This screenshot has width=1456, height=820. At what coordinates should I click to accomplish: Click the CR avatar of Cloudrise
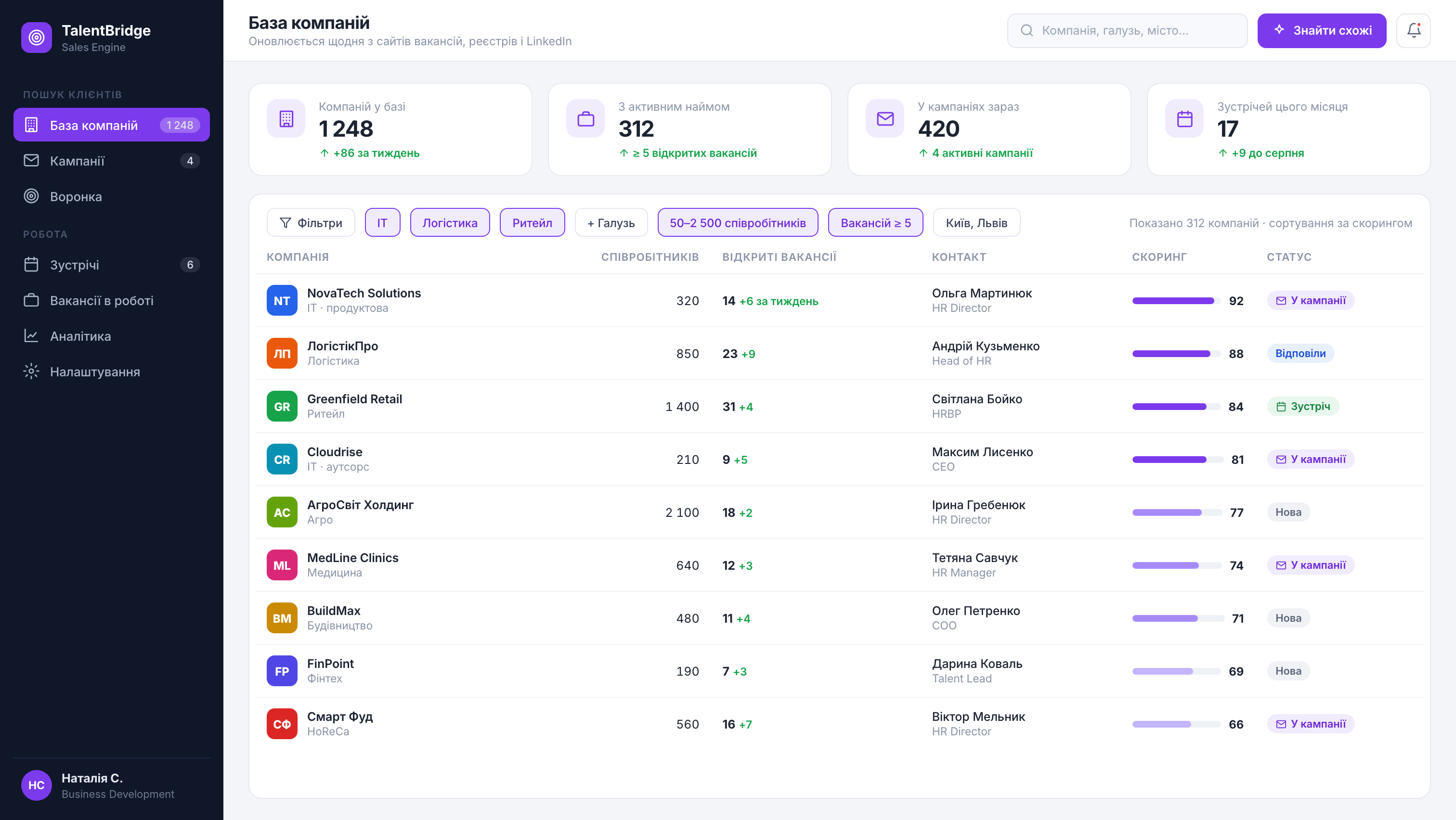click(282, 460)
